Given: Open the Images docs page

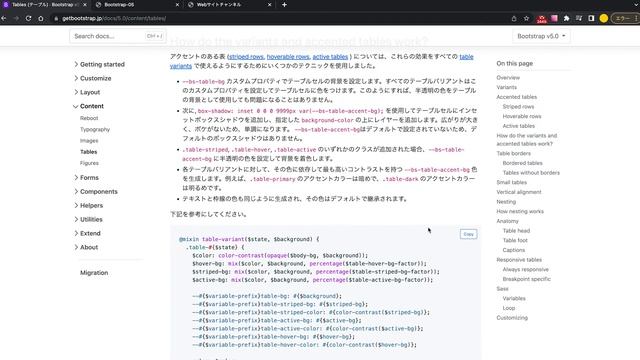Looking at the screenshot, I should 89,140.
